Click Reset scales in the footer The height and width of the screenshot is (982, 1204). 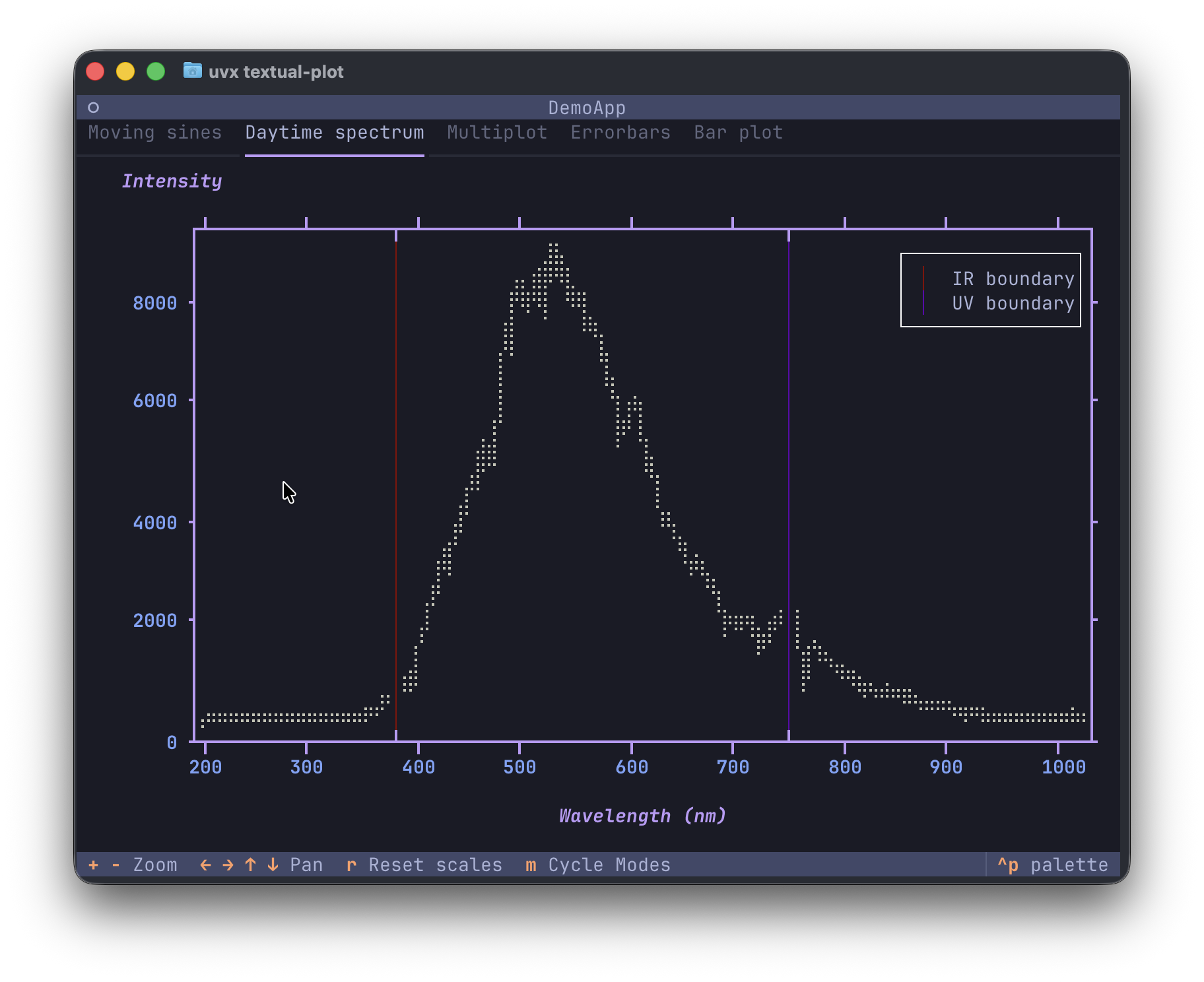click(x=424, y=865)
